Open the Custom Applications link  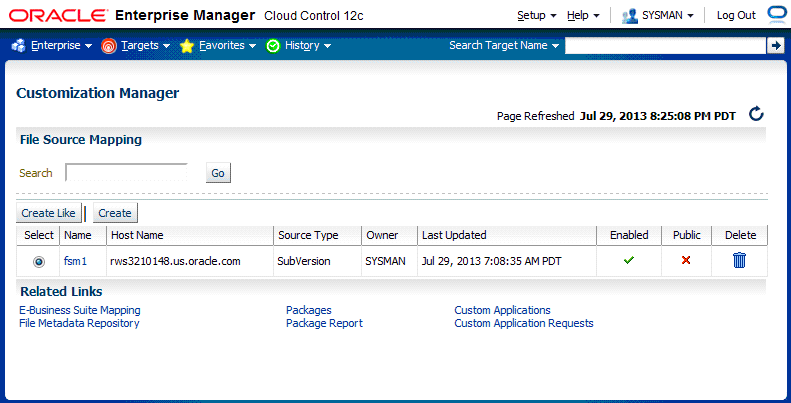(x=502, y=310)
